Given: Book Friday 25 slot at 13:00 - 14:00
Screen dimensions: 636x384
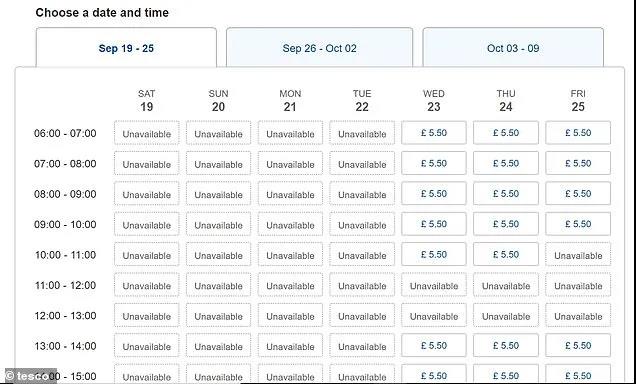Looking at the screenshot, I should [578, 345].
